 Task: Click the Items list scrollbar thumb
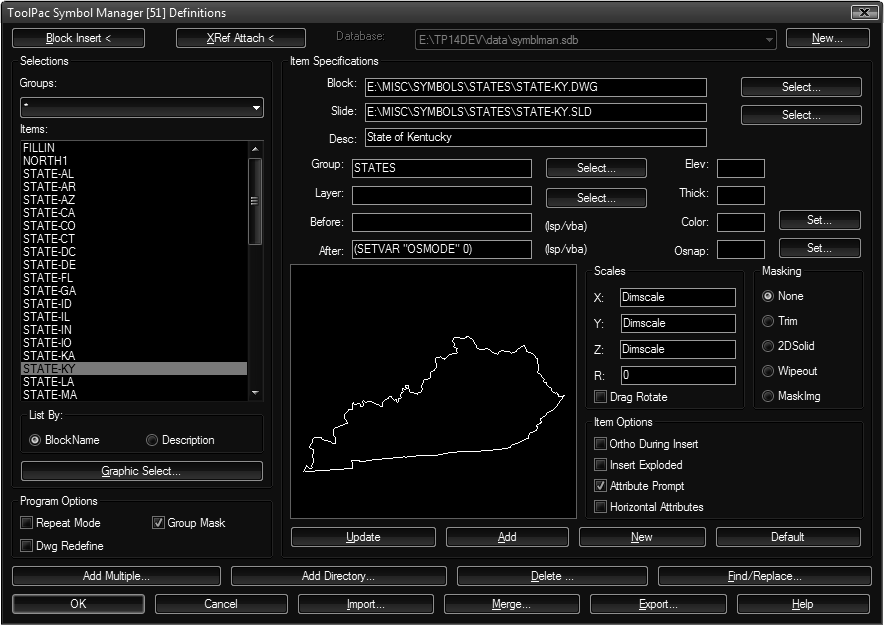(x=255, y=201)
